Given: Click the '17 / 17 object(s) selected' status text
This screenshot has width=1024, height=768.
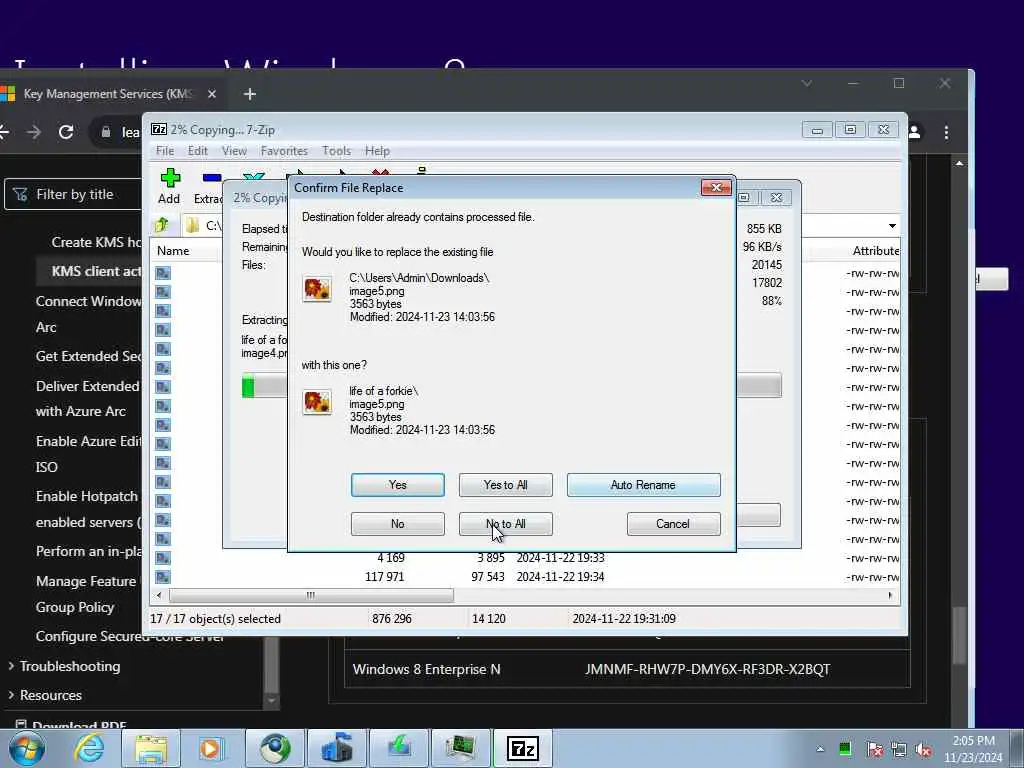Looking at the screenshot, I should click(x=216, y=618).
